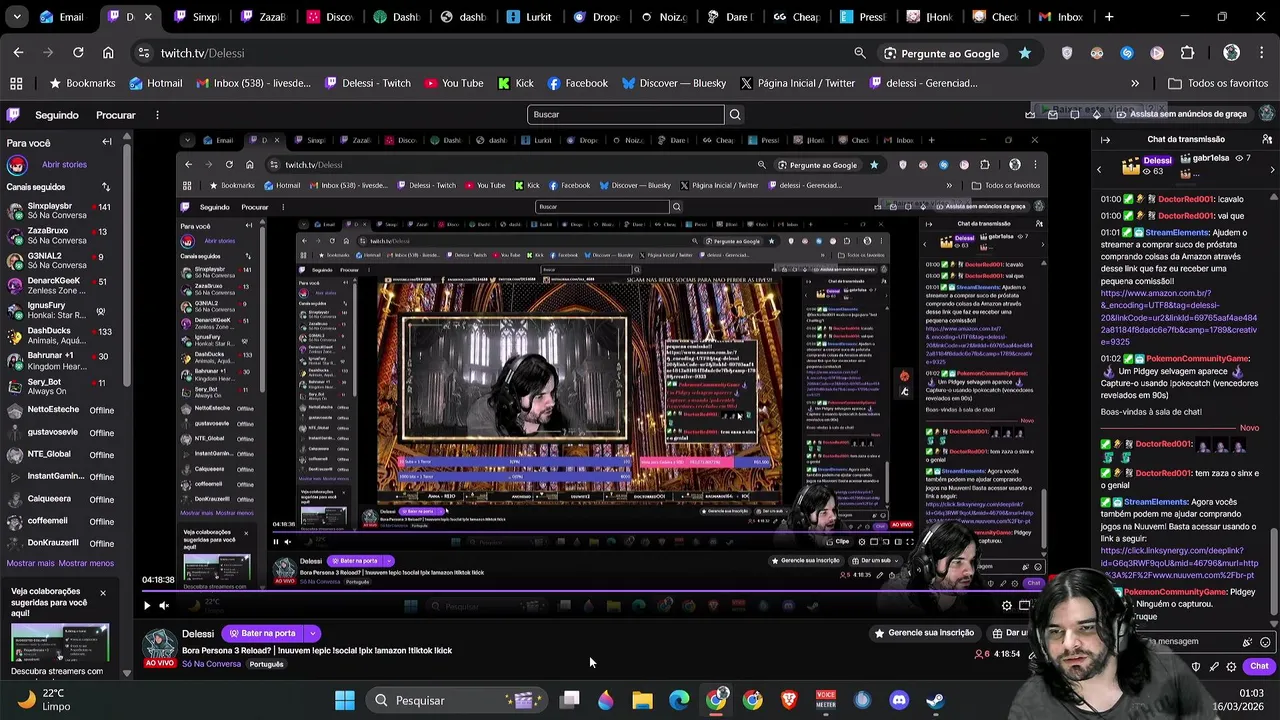Bookmark this page with the star icon
Screen dimensions: 1280x720
click(1025, 53)
